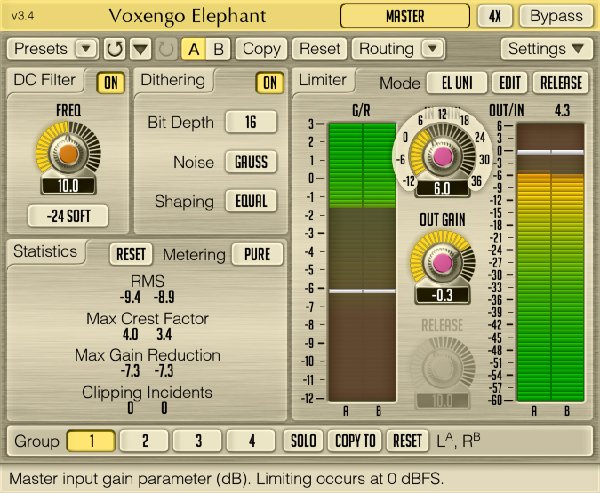Open undo history dropdown triangle

coord(140,49)
